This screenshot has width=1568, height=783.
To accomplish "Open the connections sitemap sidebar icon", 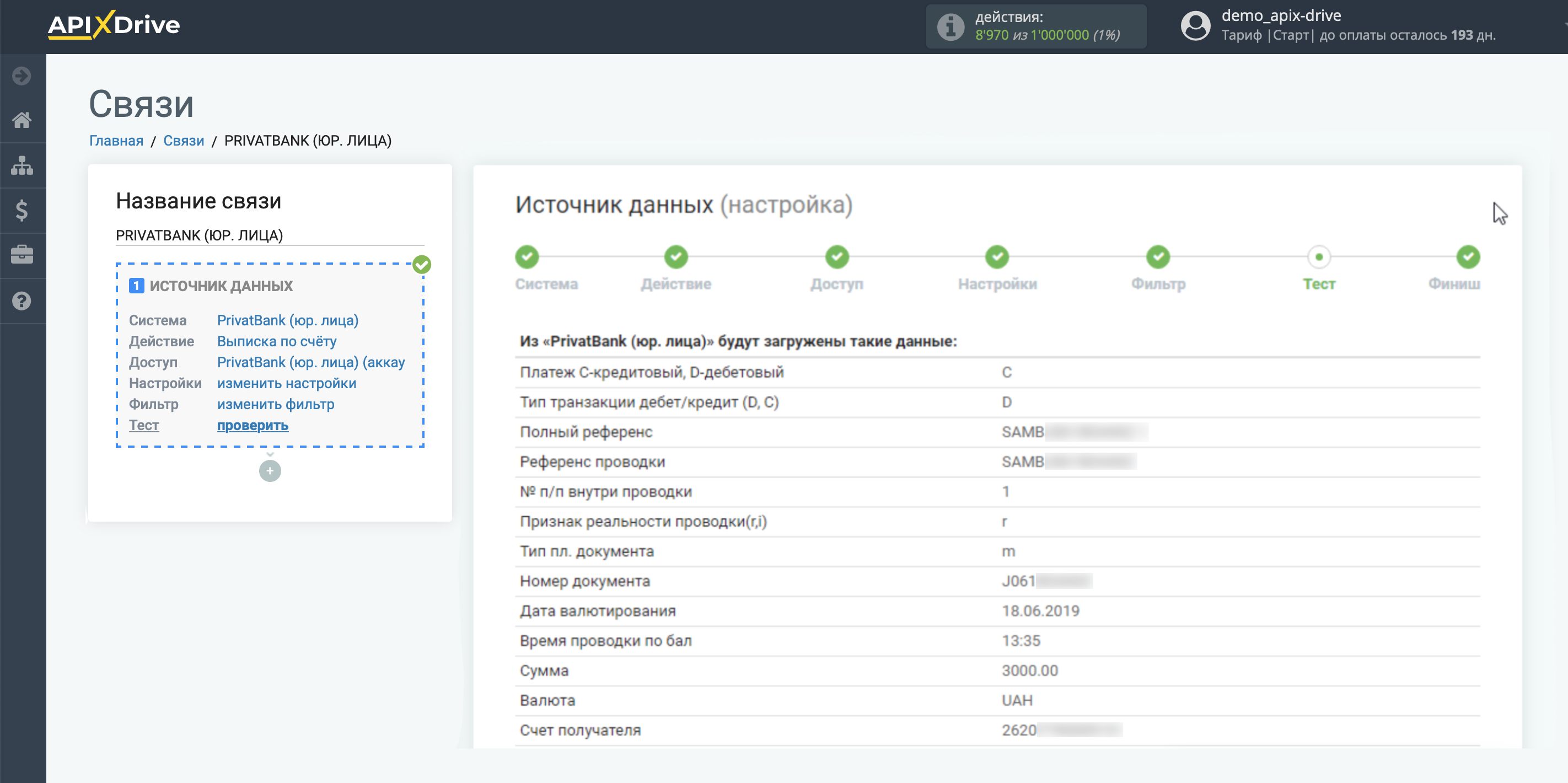I will tap(22, 165).
